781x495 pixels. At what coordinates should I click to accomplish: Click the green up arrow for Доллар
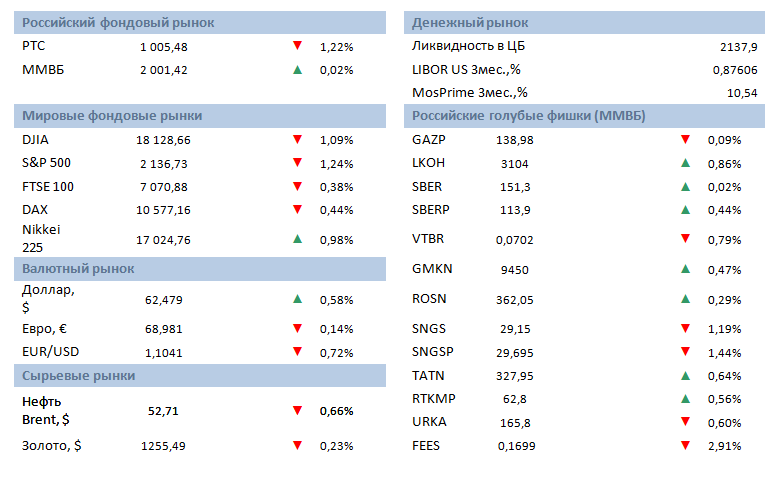coord(297,299)
